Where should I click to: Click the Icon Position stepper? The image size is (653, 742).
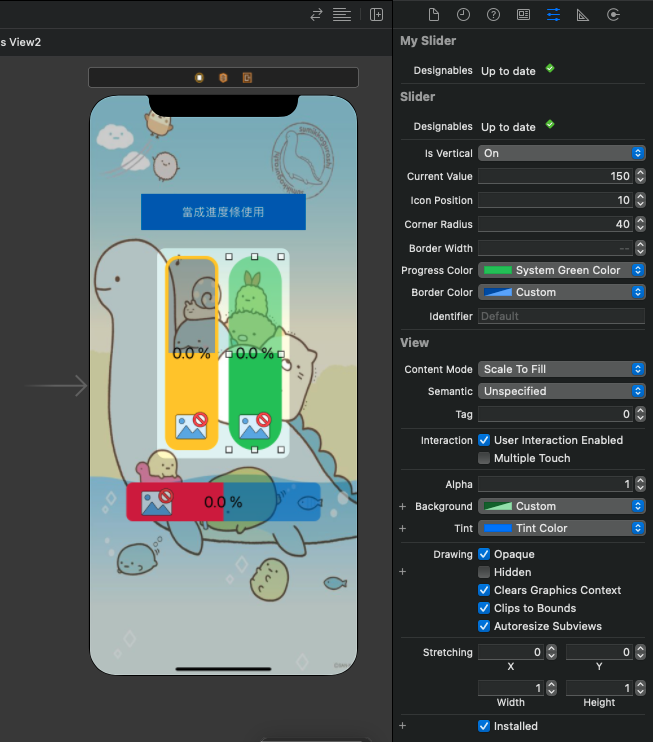pos(640,200)
